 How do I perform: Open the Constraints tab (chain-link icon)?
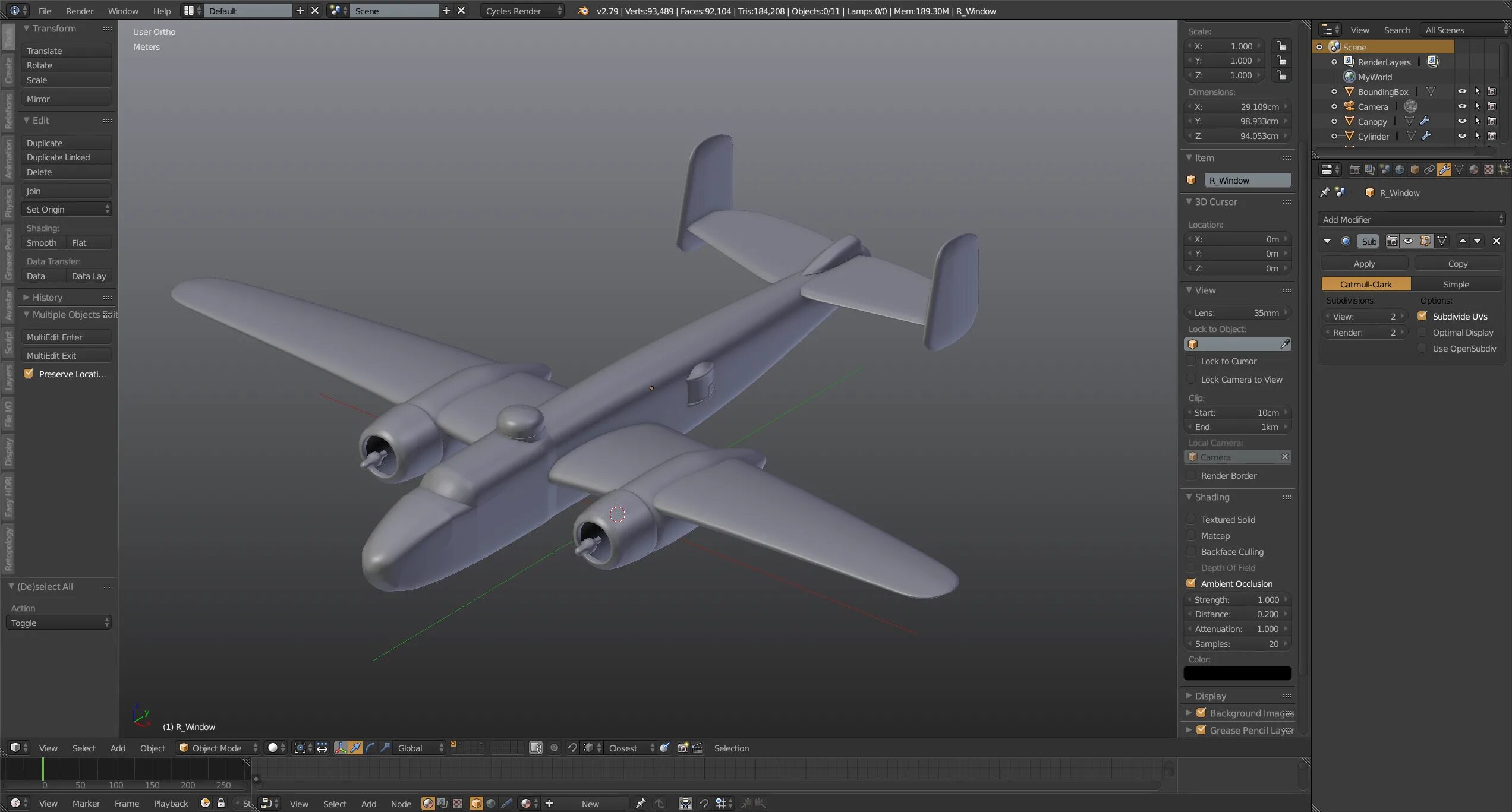pos(1429,170)
